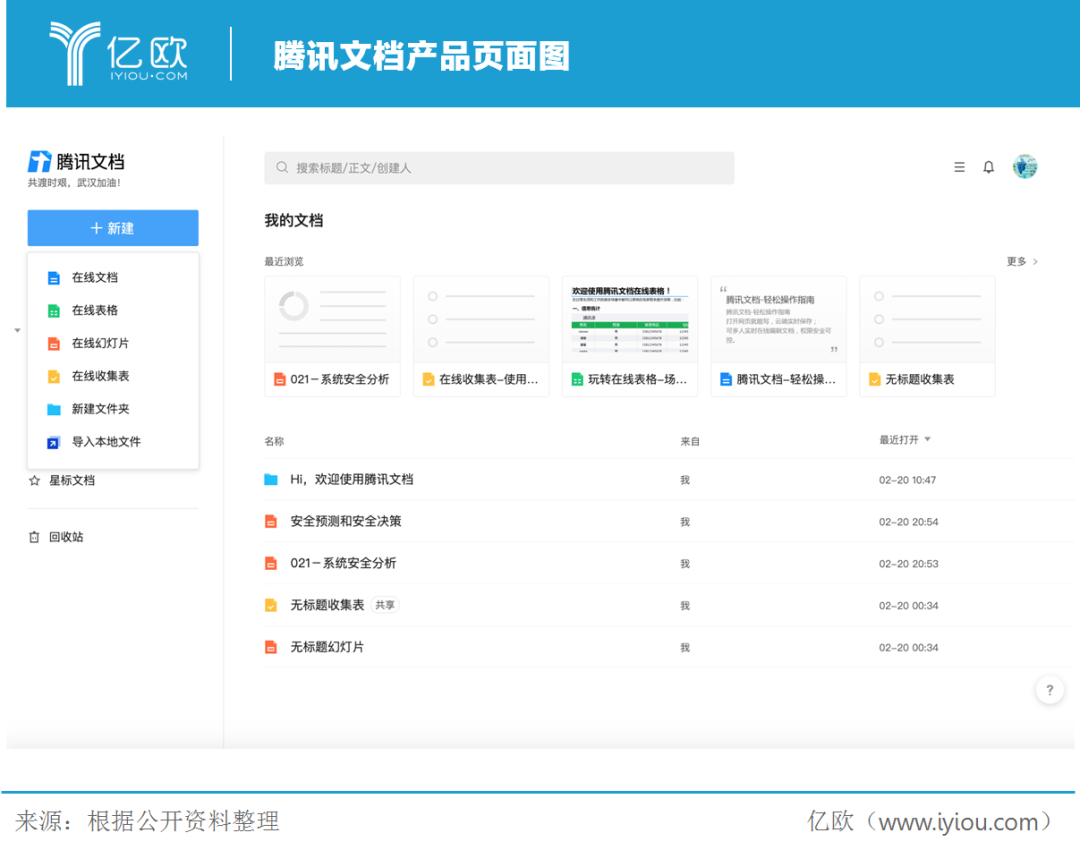Open the 最近打开 sort dropdown

904,440
